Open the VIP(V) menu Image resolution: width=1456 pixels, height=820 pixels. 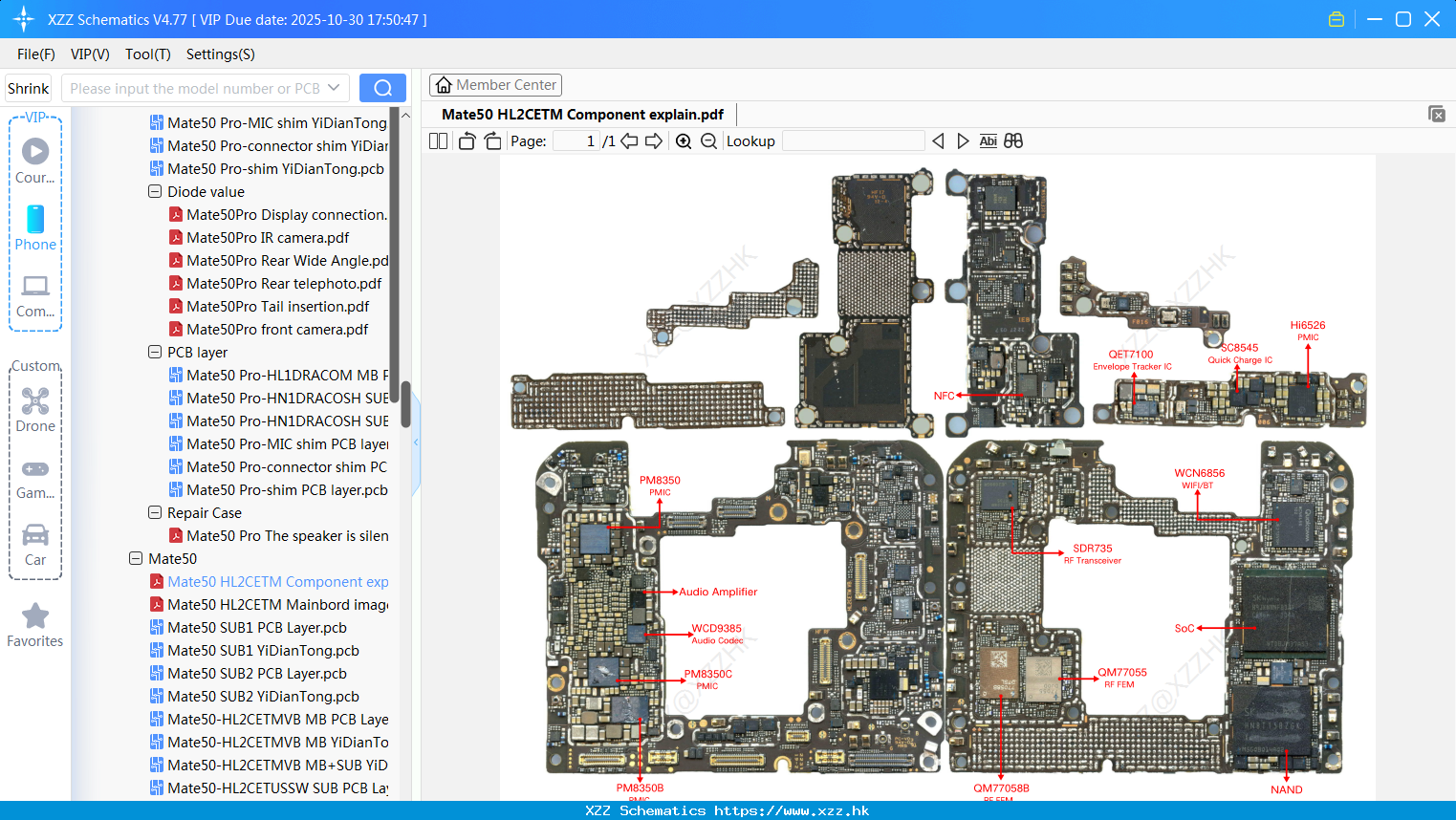90,54
